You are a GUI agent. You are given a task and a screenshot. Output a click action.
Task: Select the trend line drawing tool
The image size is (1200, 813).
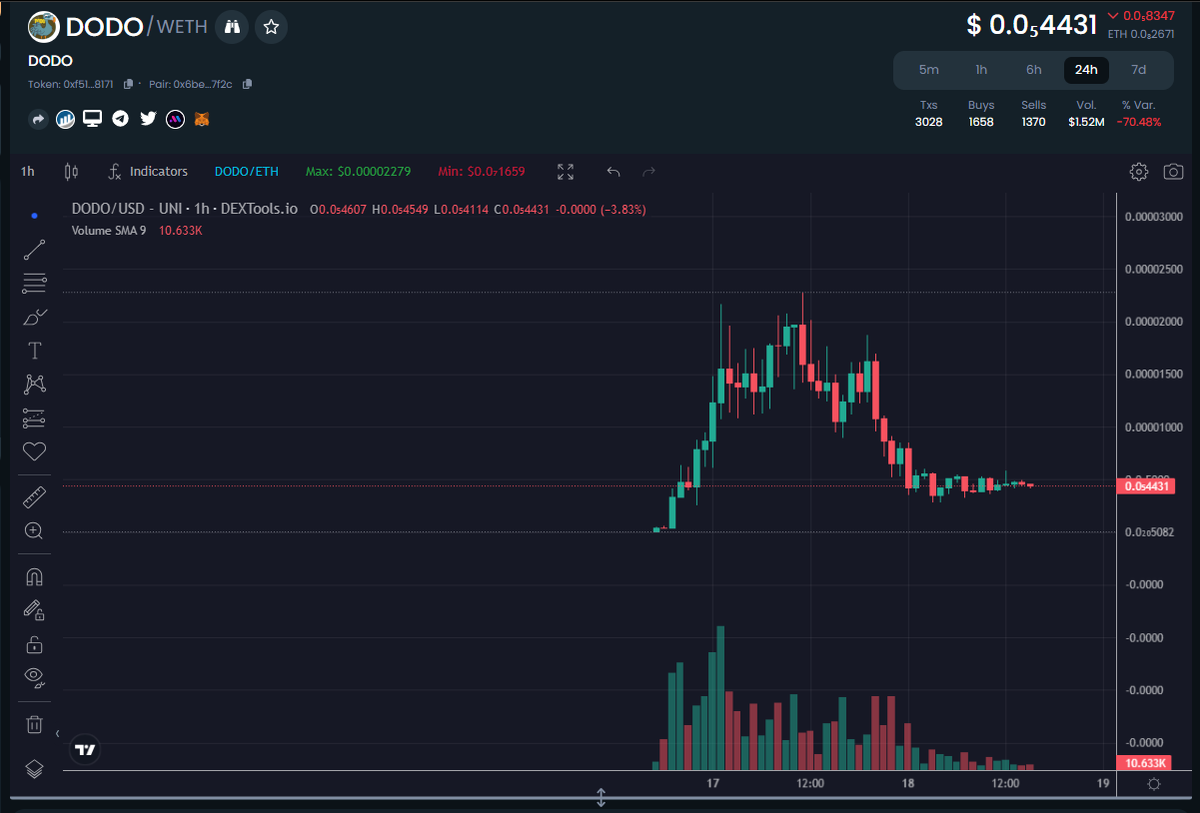[34, 250]
